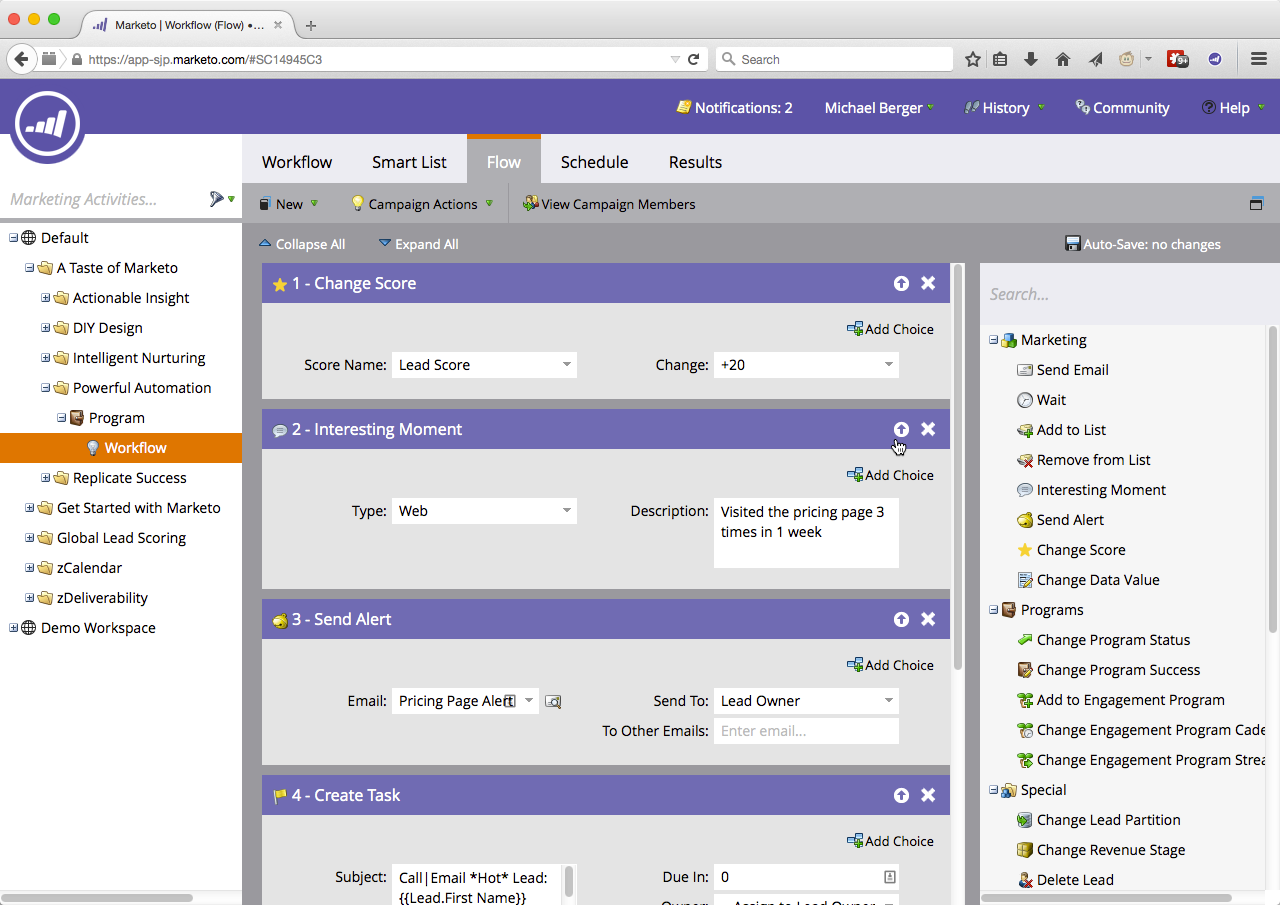
Task: Open the Send To dropdown
Action: (805, 701)
